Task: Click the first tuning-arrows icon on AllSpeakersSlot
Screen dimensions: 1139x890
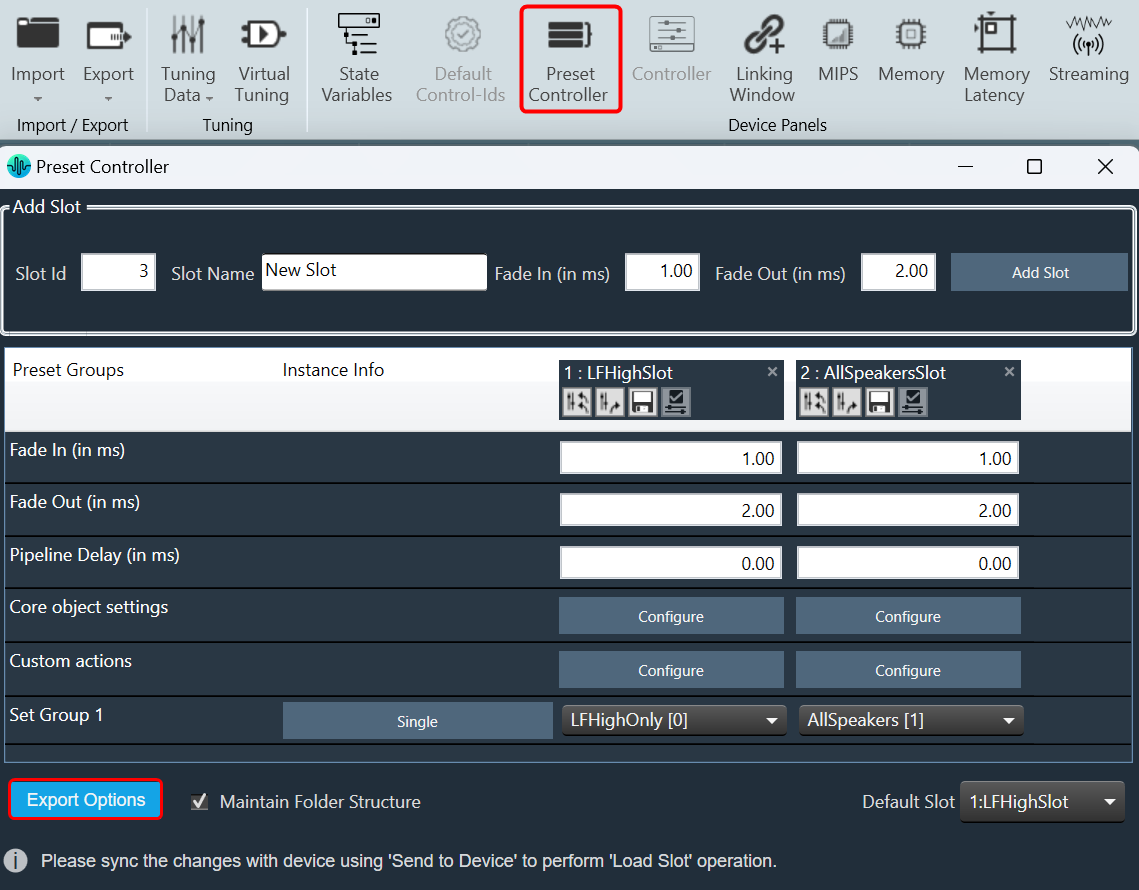Action: [814, 402]
